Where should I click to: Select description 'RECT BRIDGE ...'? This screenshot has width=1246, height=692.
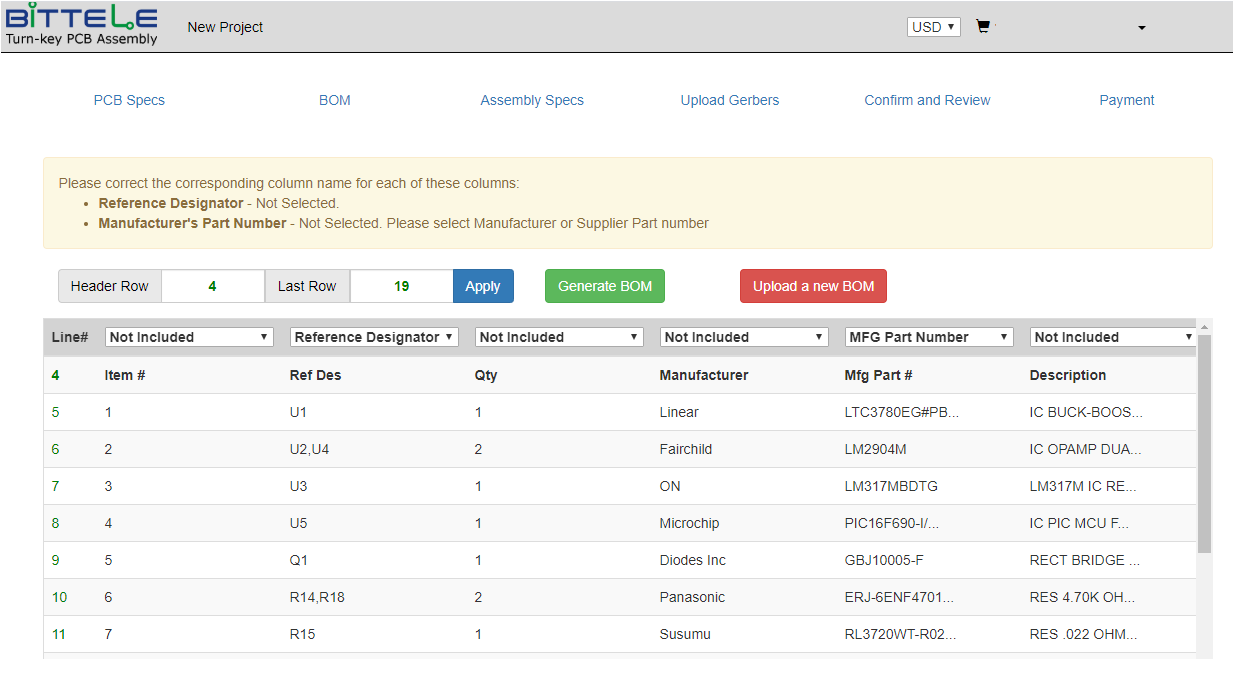pyautogui.click(x=1085, y=560)
